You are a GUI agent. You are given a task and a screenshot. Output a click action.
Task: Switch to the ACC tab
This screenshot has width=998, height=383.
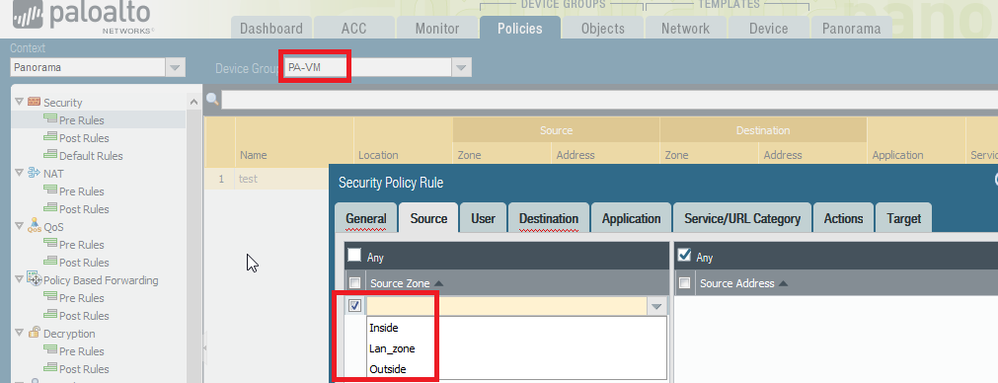(354, 28)
